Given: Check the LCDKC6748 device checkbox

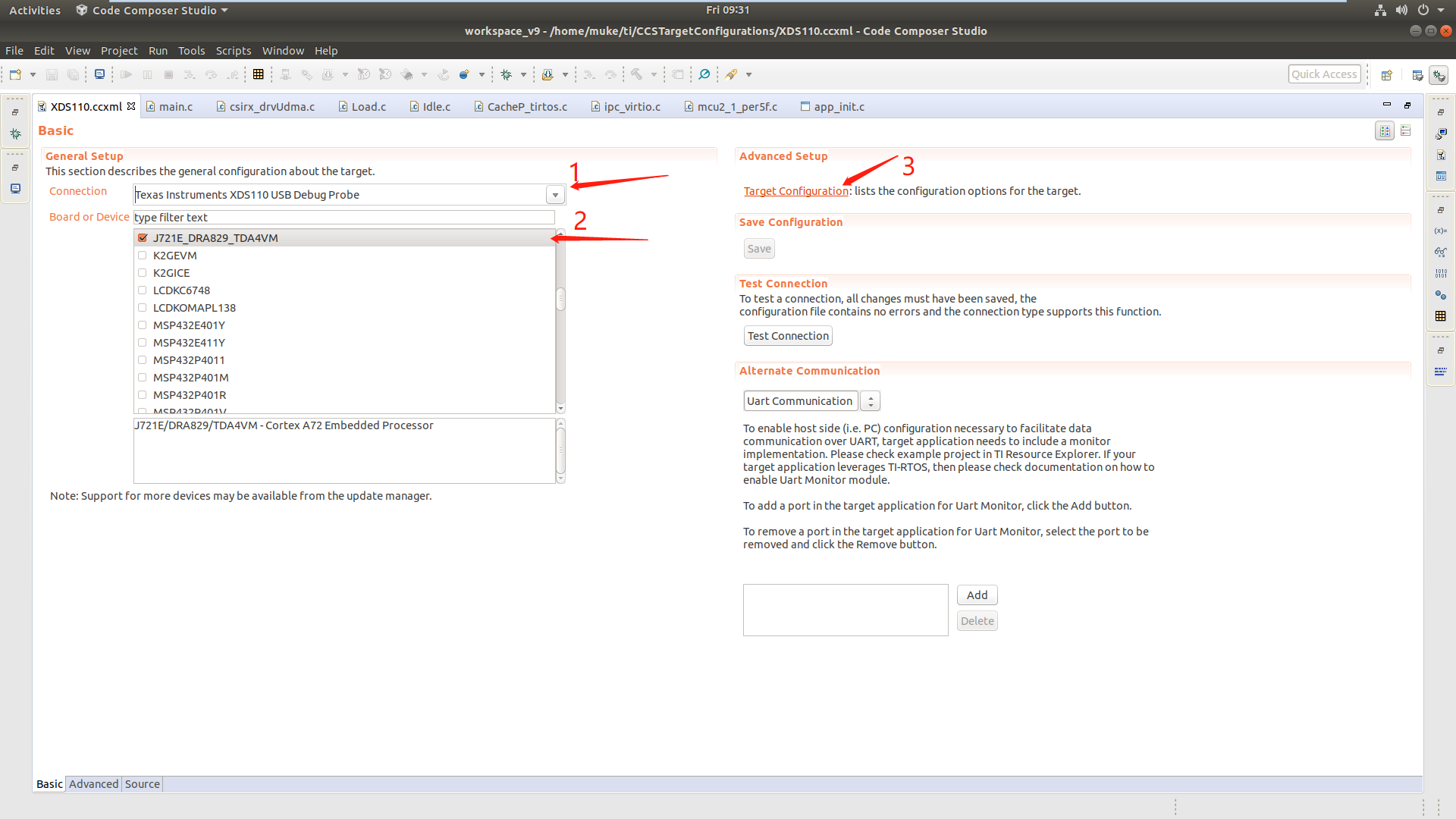Looking at the screenshot, I should pyautogui.click(x=143, y=290).
